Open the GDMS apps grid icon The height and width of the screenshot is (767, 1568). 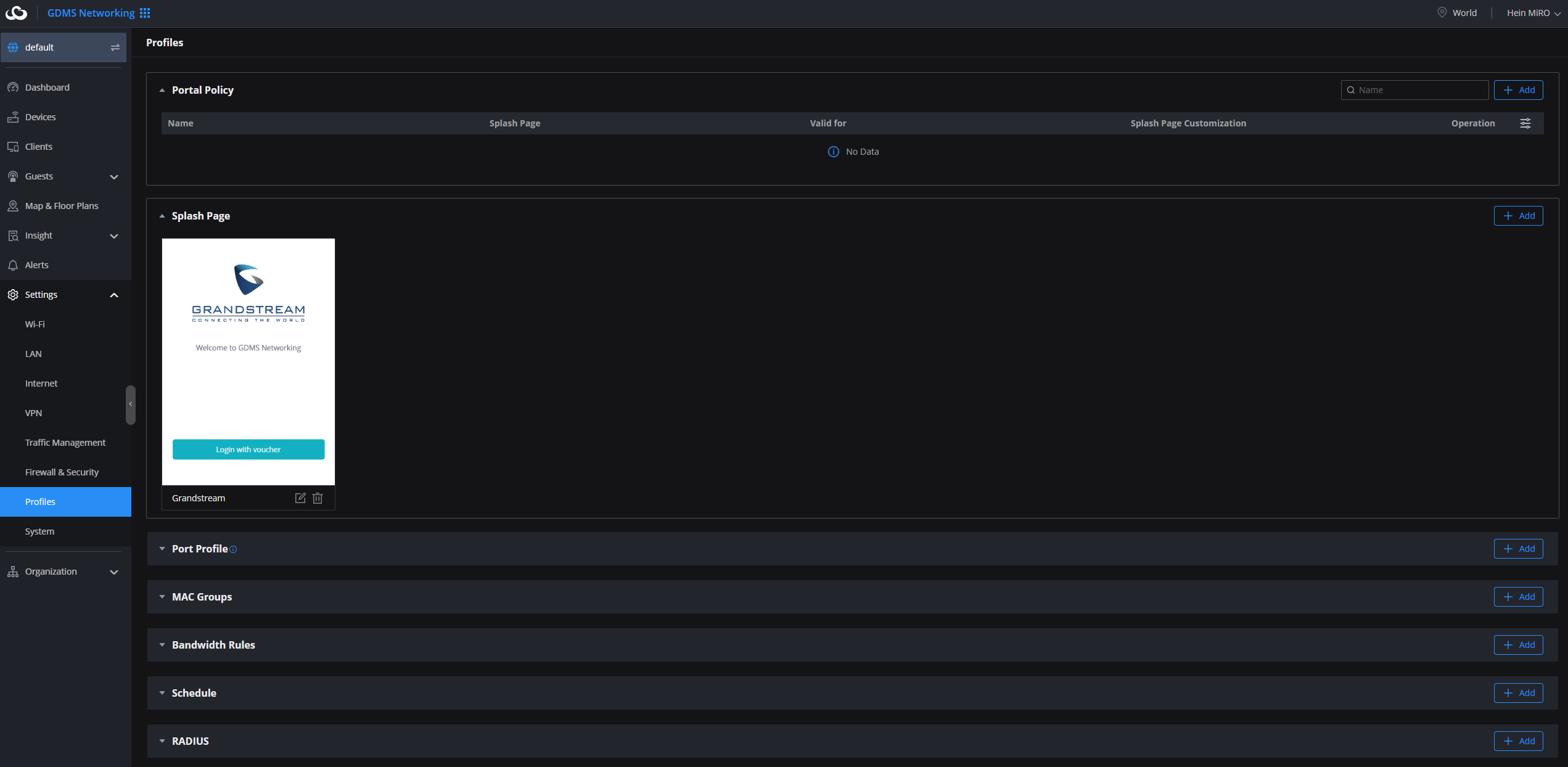[x=145, y=13]
